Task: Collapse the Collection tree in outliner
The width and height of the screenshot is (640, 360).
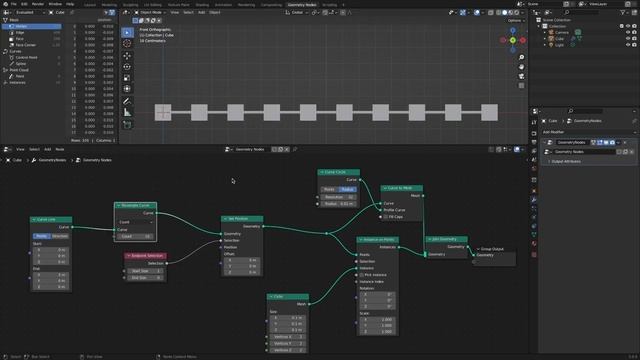Action: (539, 26)
